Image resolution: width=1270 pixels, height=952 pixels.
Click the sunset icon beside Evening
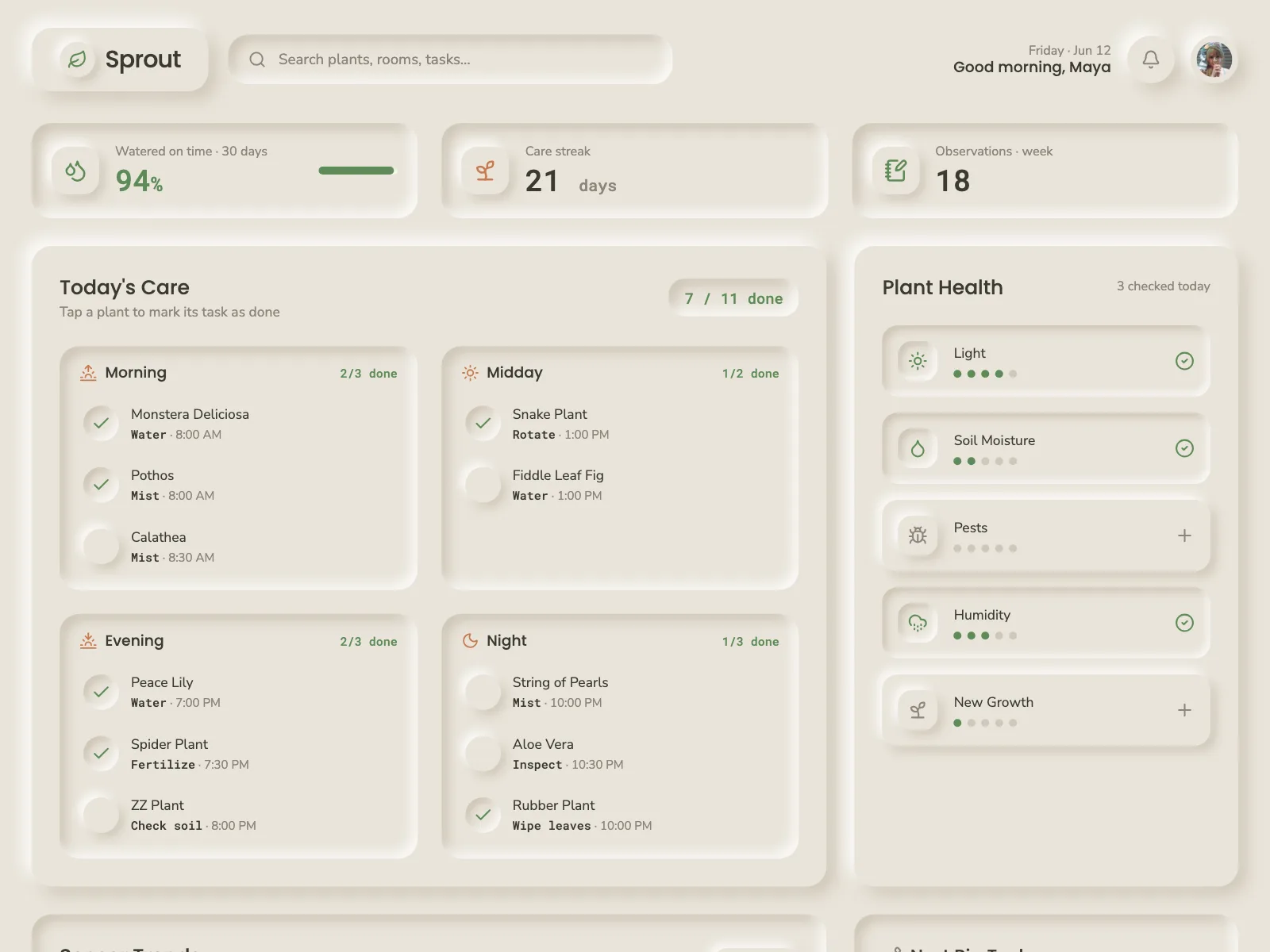tap(88, 641)
